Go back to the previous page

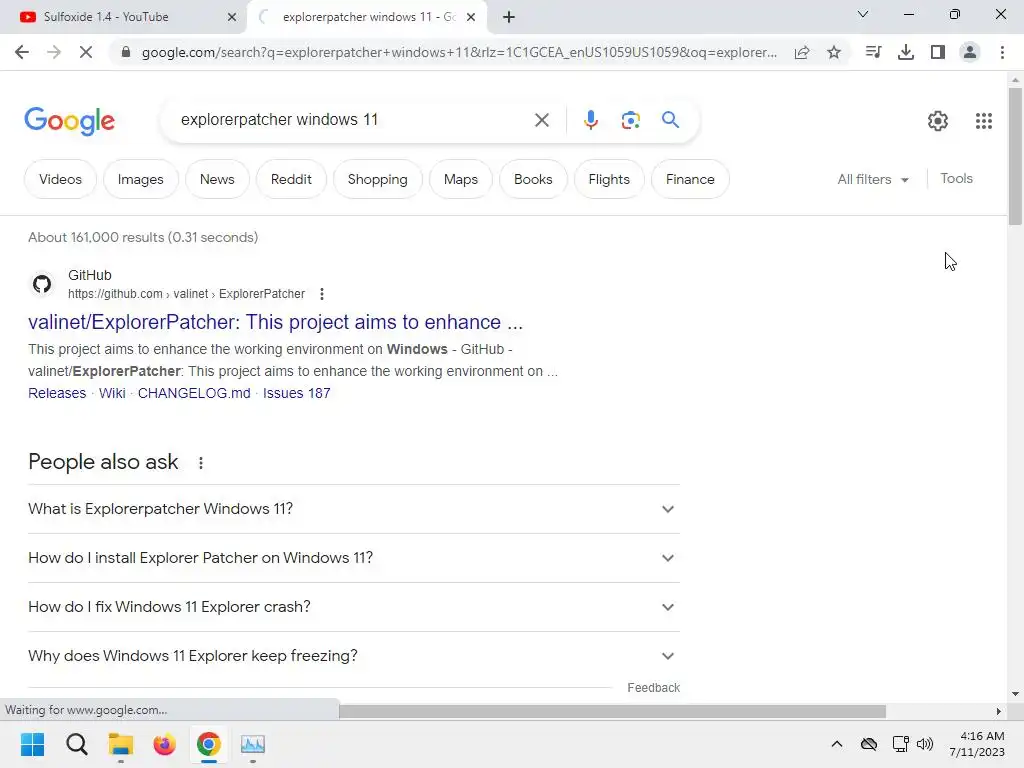point(22,52)
